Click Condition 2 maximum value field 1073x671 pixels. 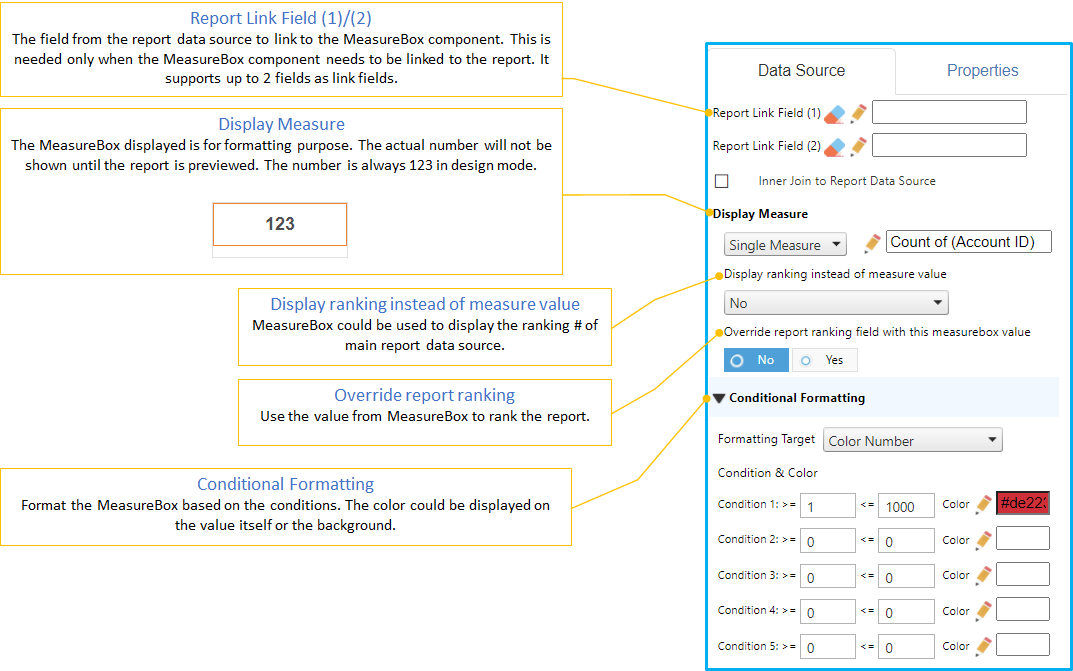906,541
